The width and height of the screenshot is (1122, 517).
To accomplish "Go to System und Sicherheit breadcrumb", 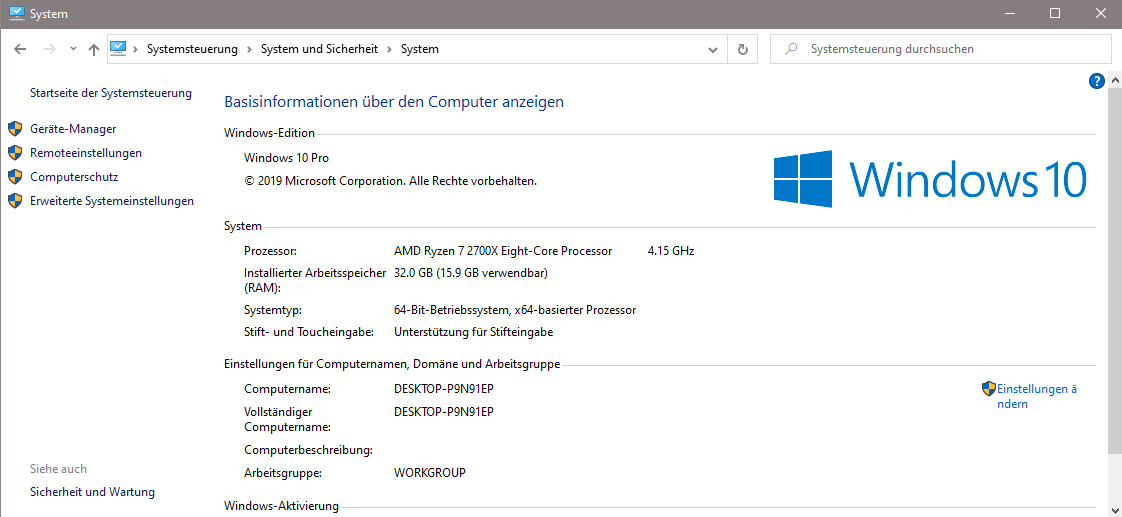I will tap(325, 49).
